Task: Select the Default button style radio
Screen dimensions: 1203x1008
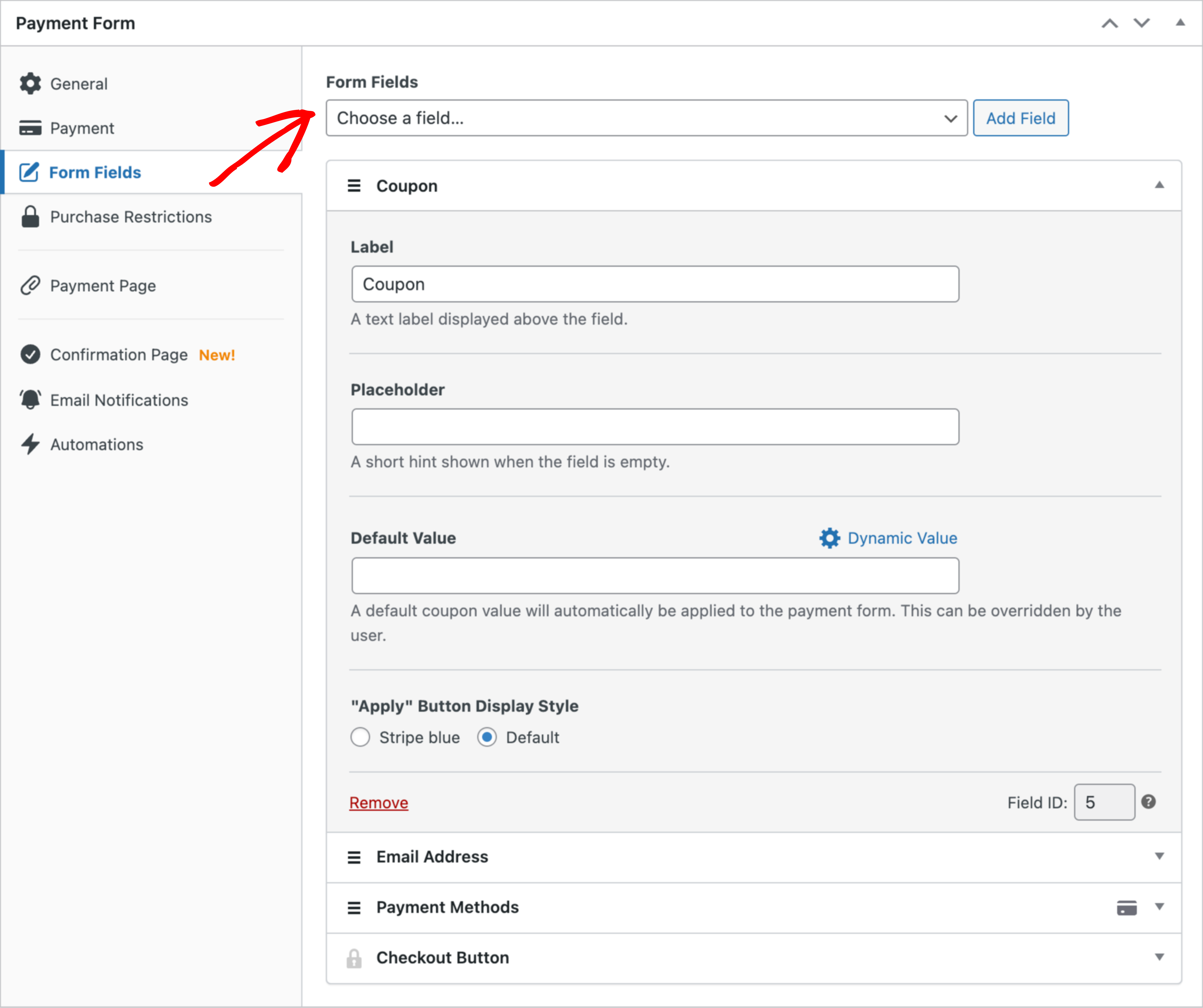Action: pos(487,737)
